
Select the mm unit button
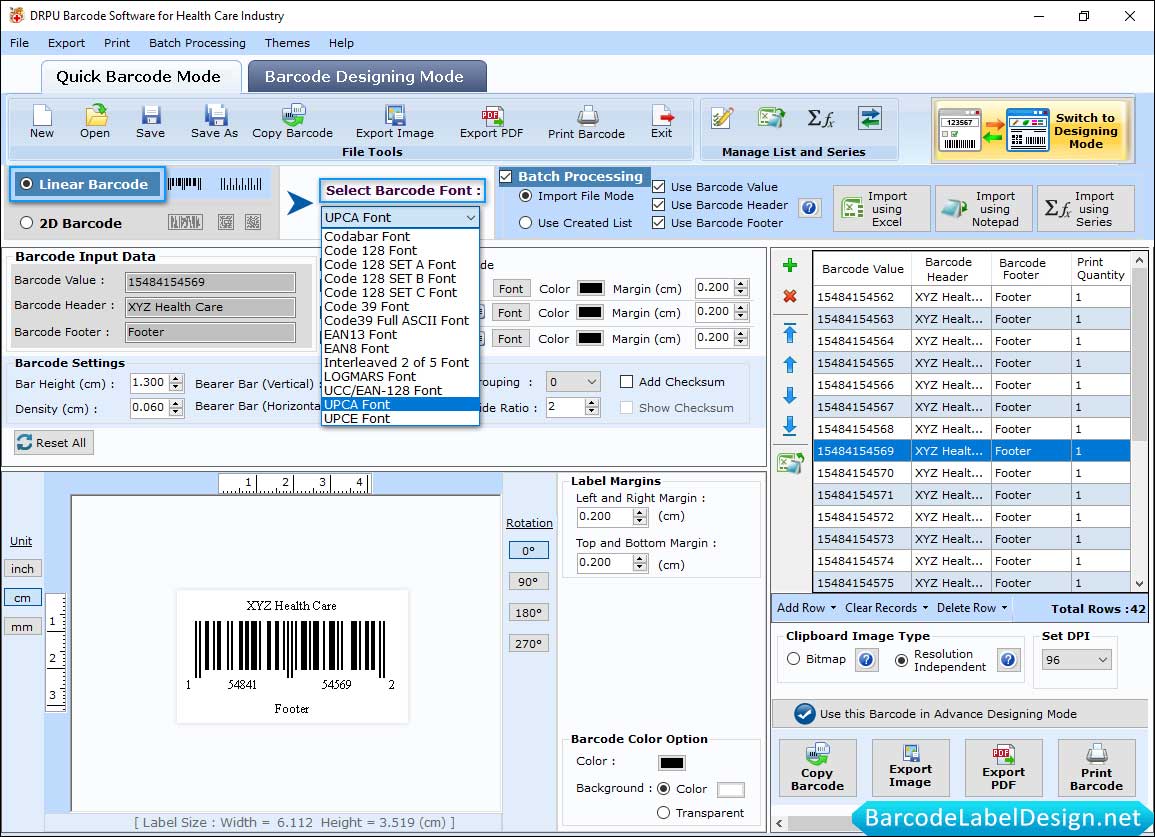click(x=23, y=627)
